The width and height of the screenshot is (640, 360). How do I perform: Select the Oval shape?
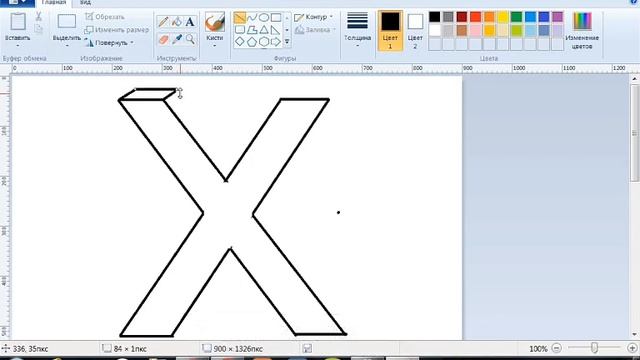point(264,18)
